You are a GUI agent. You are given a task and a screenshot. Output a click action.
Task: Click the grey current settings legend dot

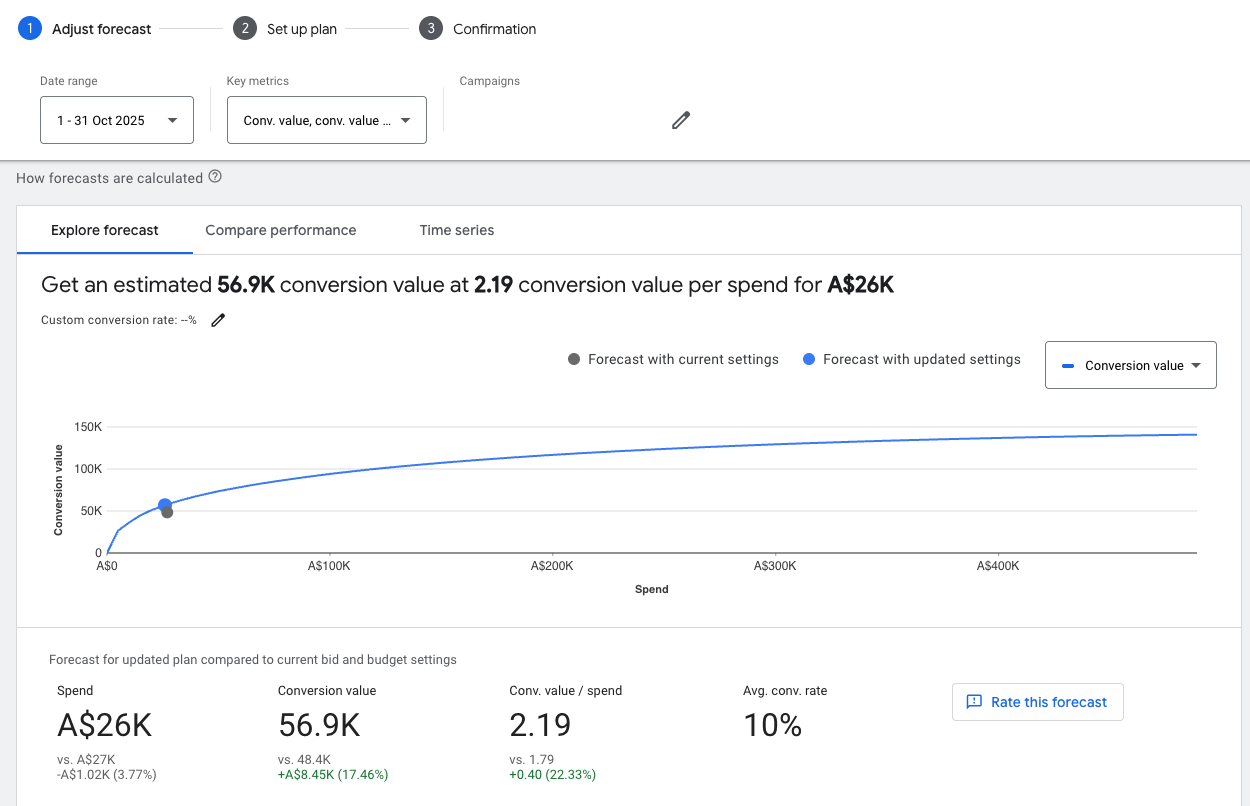[574, 359]
